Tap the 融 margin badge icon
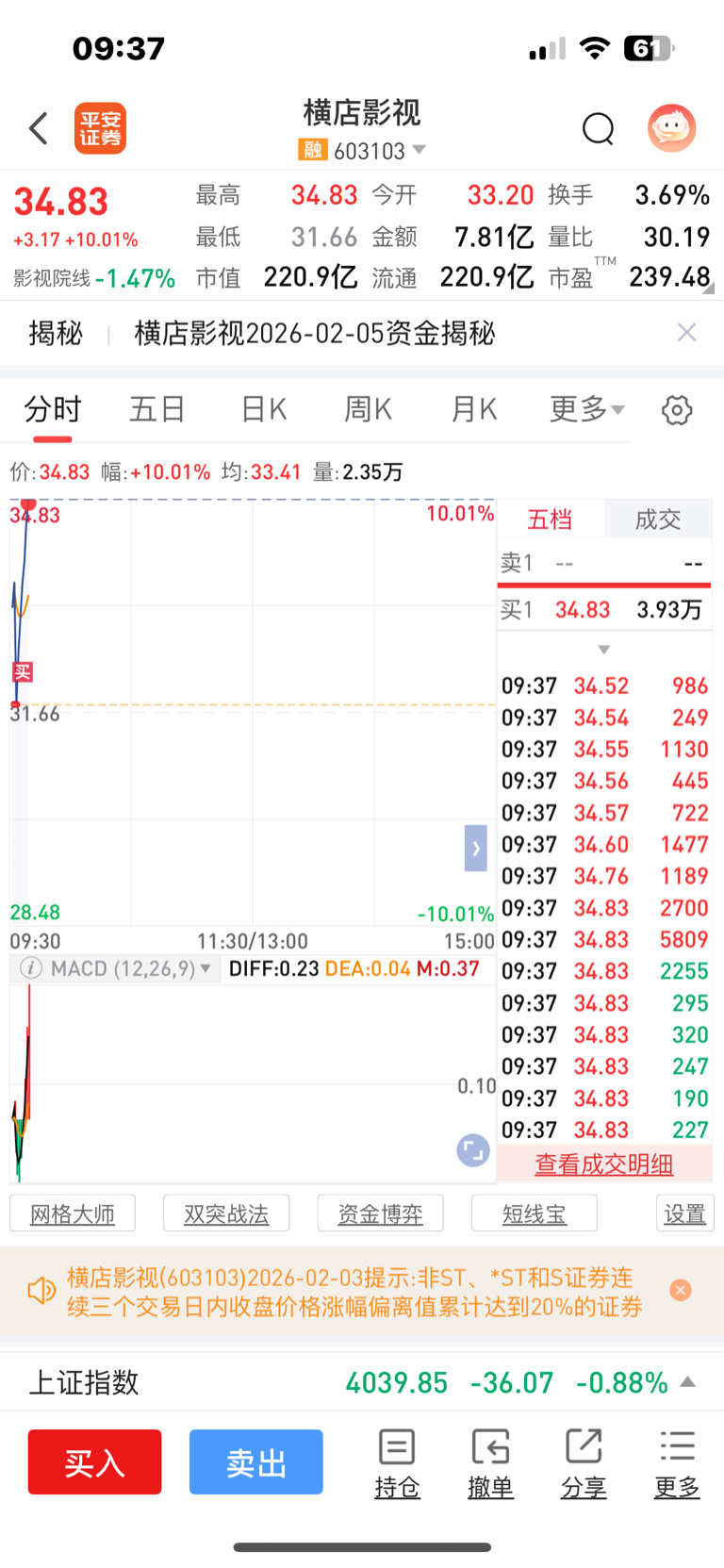Screen dimensions: 724x1568 [312, 150]
